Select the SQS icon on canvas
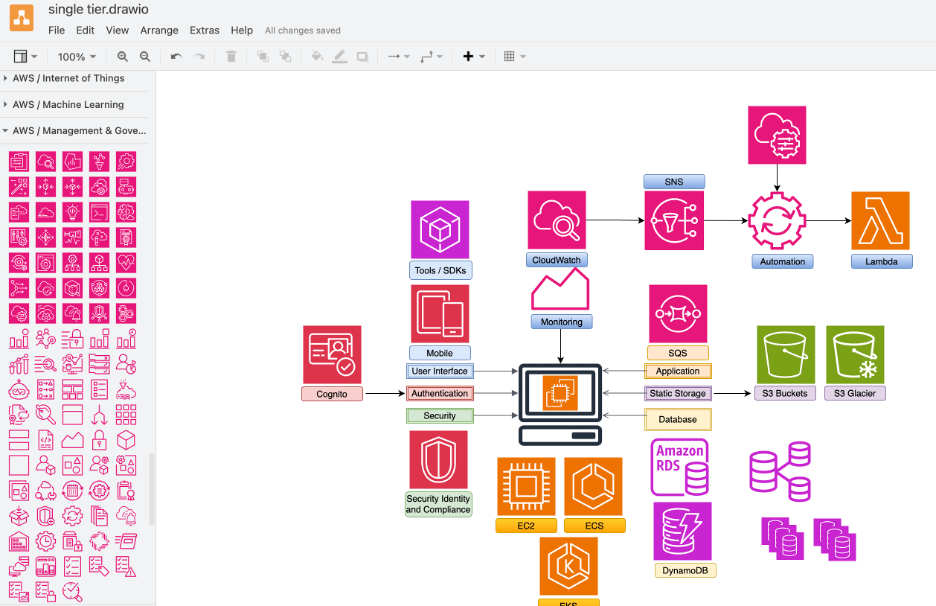This screenshot has width=936, height=606. click(x=678, y=313)
